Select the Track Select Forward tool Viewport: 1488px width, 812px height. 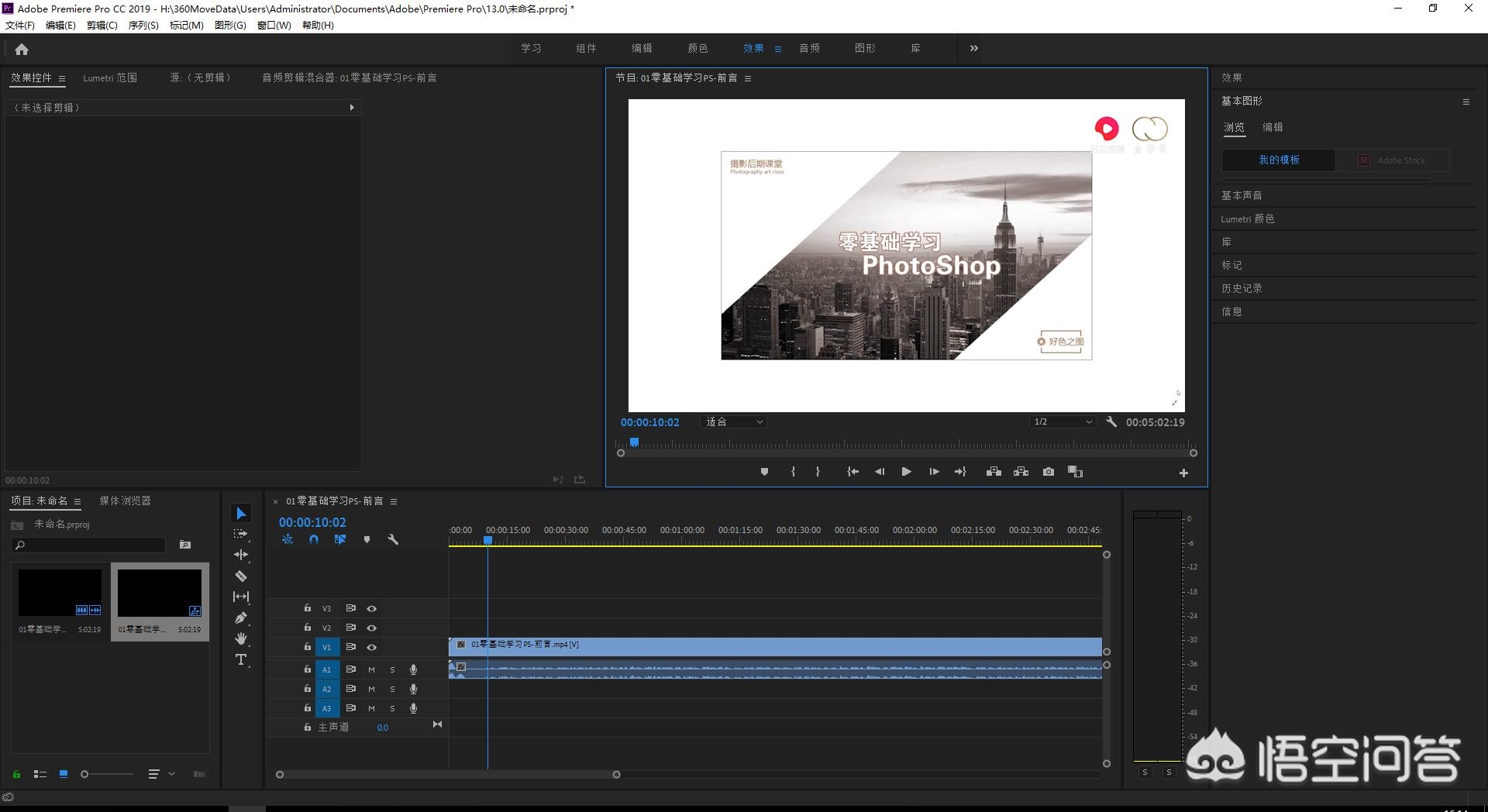(x=241, y=534)
